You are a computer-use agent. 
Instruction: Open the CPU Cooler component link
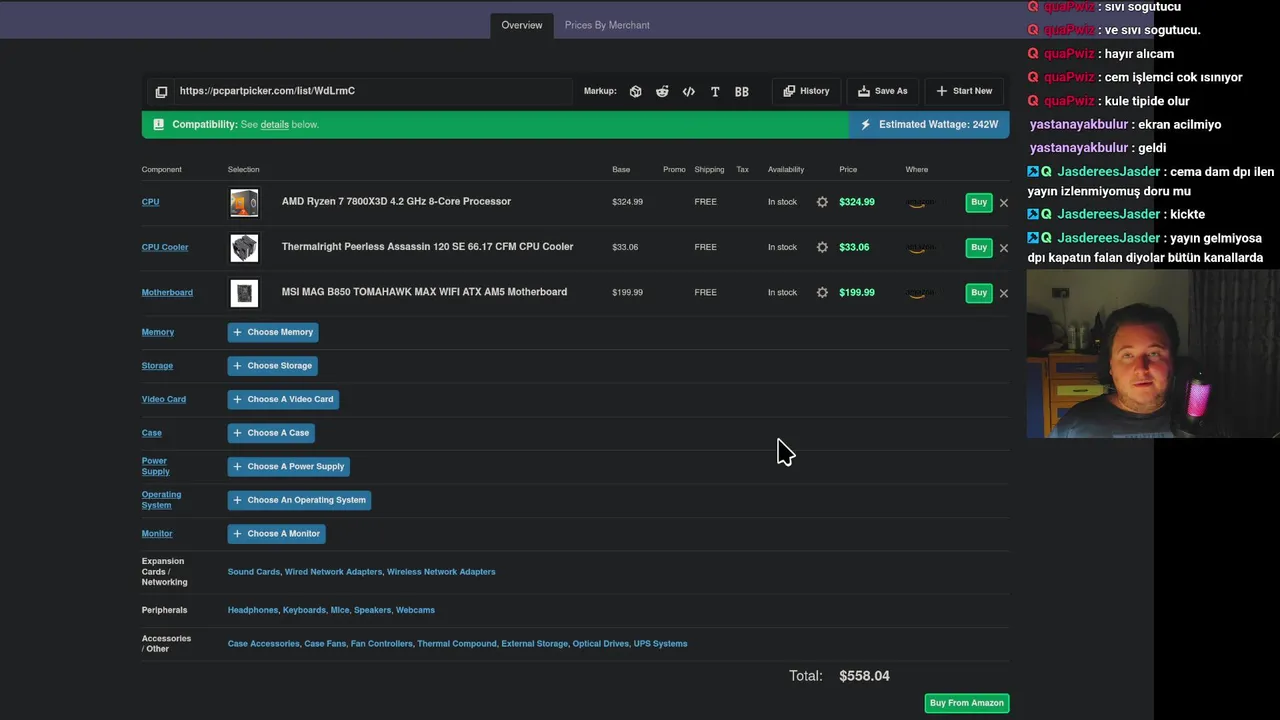[x=165, y=247]
